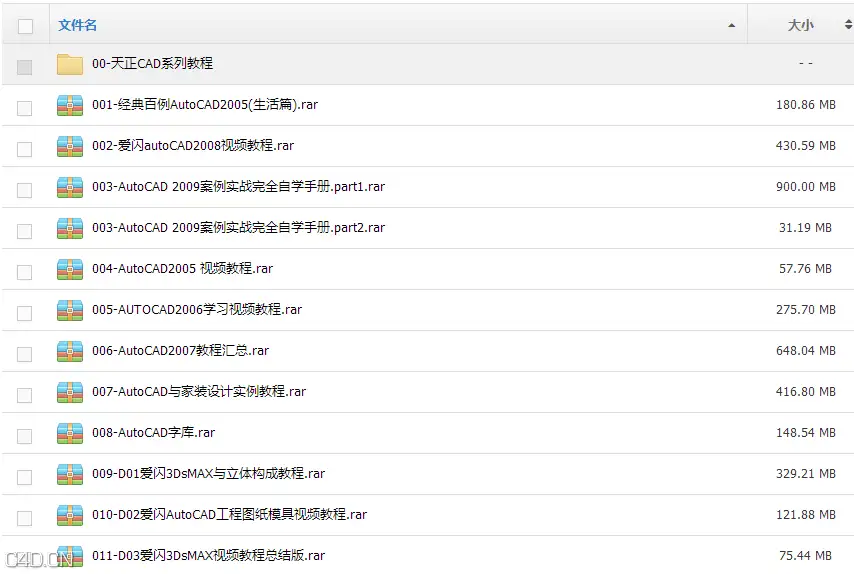
Task: Click the rar icon for 001-经典百例AutoCAD2005
Action: (70, 105)
